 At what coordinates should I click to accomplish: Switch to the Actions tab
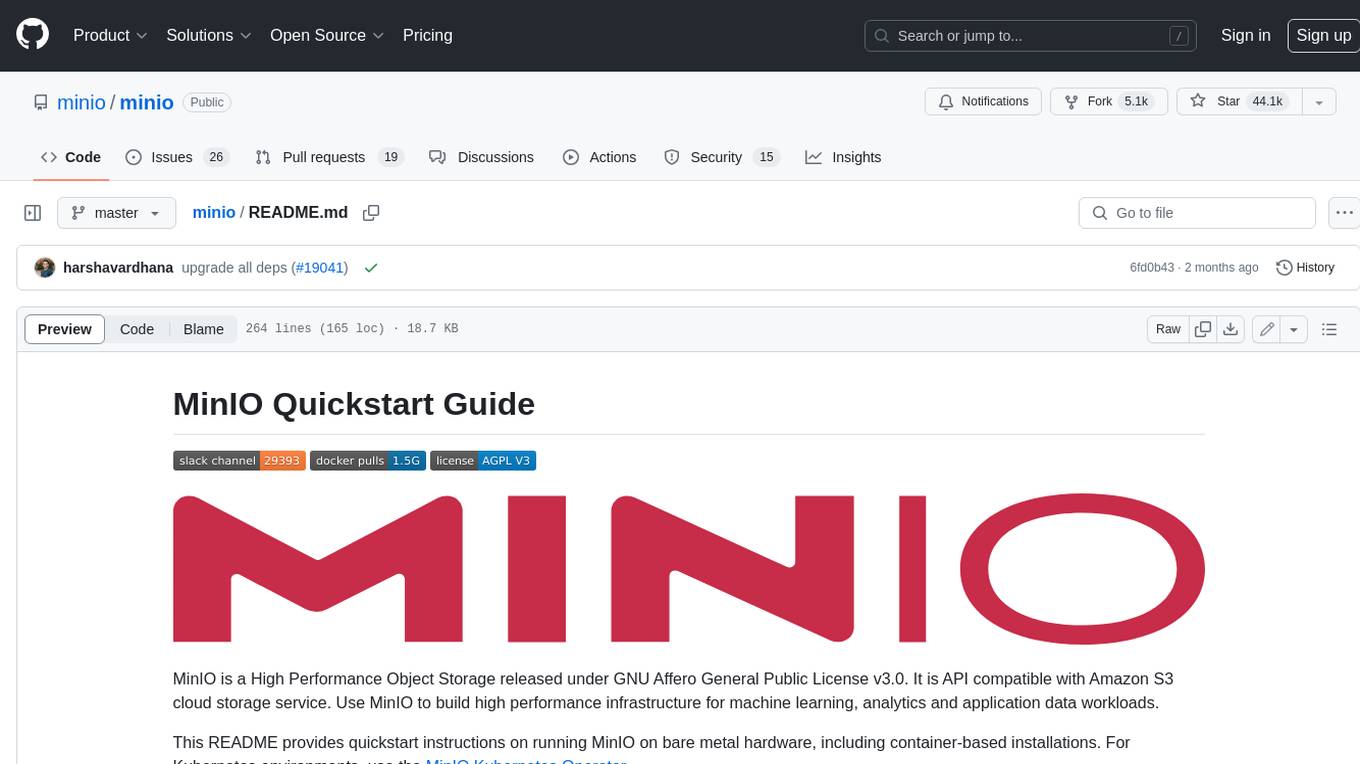coord(599,157)
